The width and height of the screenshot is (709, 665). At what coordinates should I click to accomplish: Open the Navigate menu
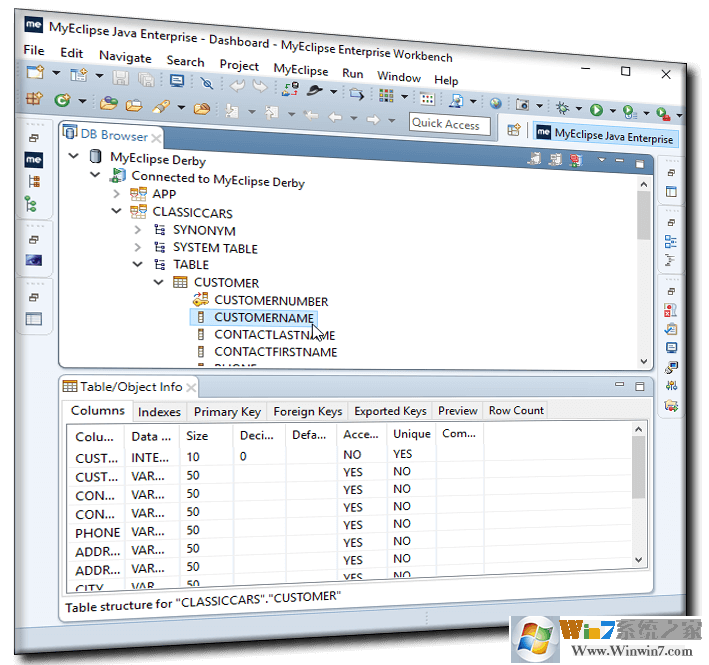point(125,57)
